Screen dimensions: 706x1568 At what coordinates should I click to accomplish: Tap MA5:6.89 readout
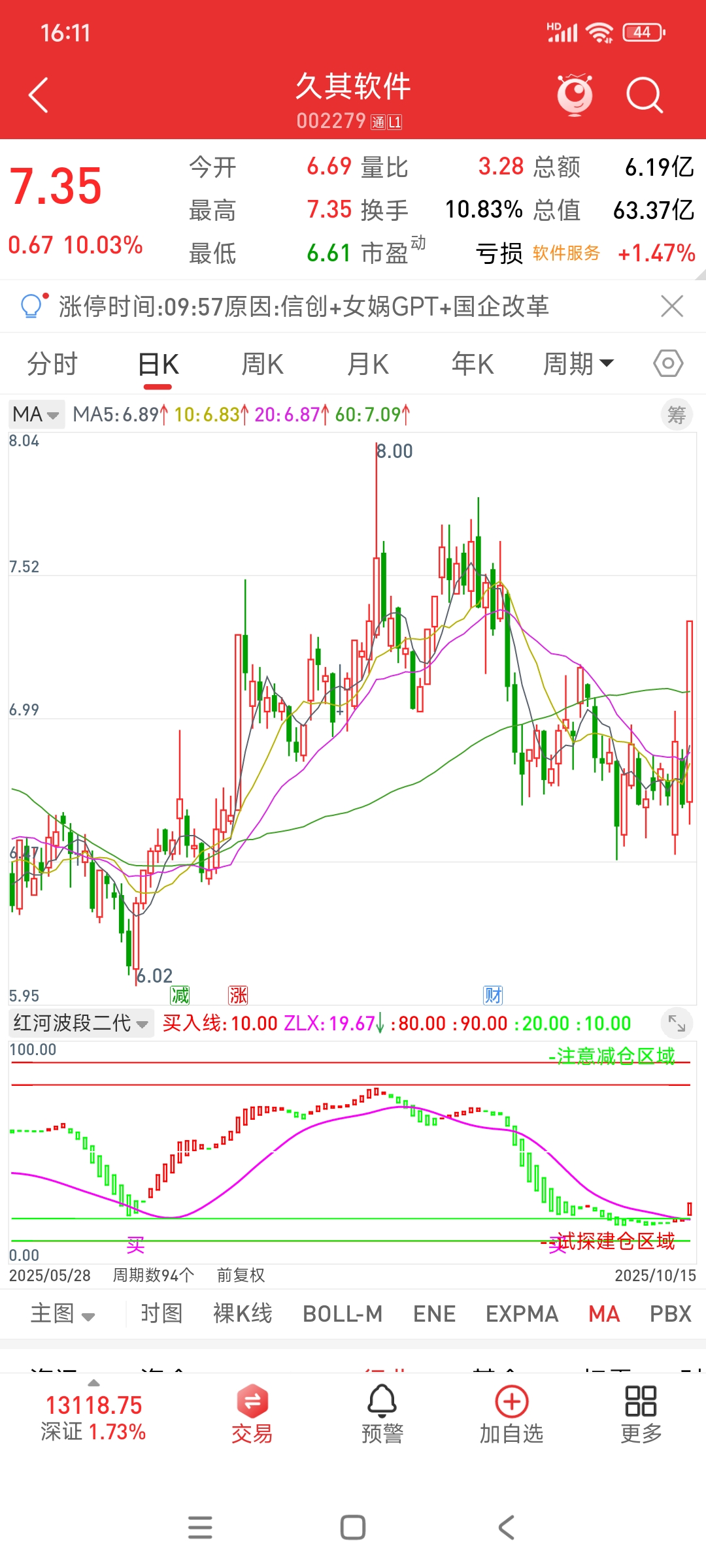pyautogui.click(x=120, y=414)
